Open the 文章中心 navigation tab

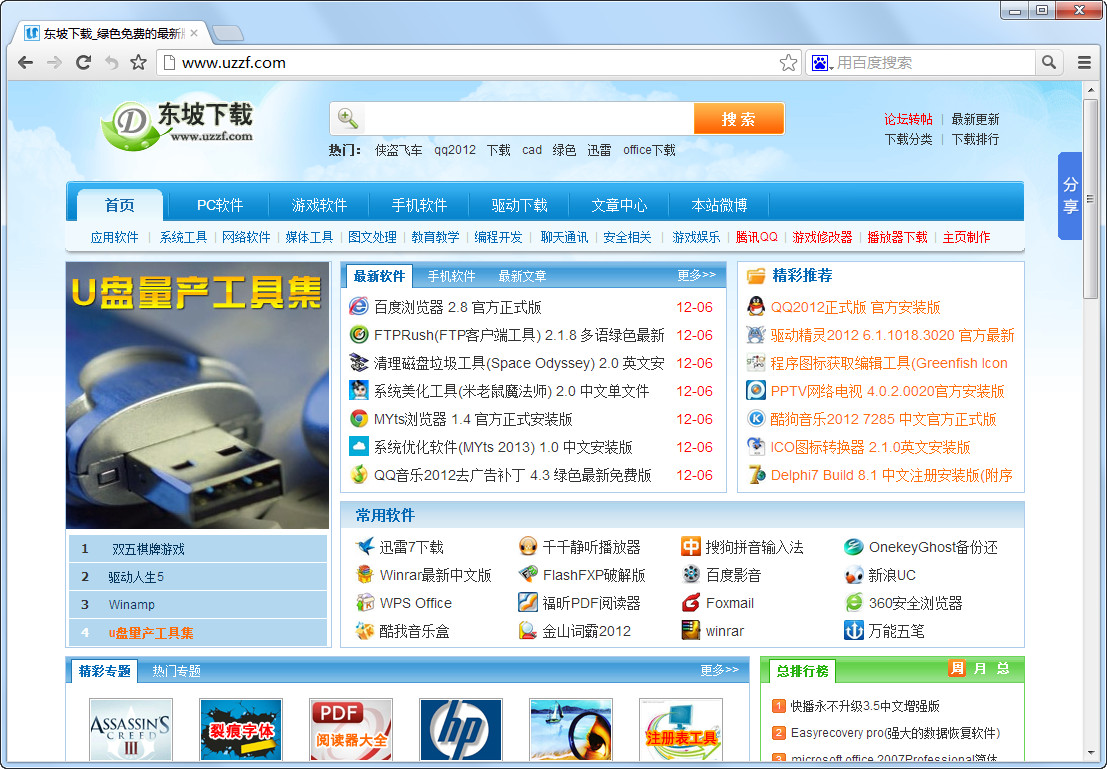click(x=619, y=205)
